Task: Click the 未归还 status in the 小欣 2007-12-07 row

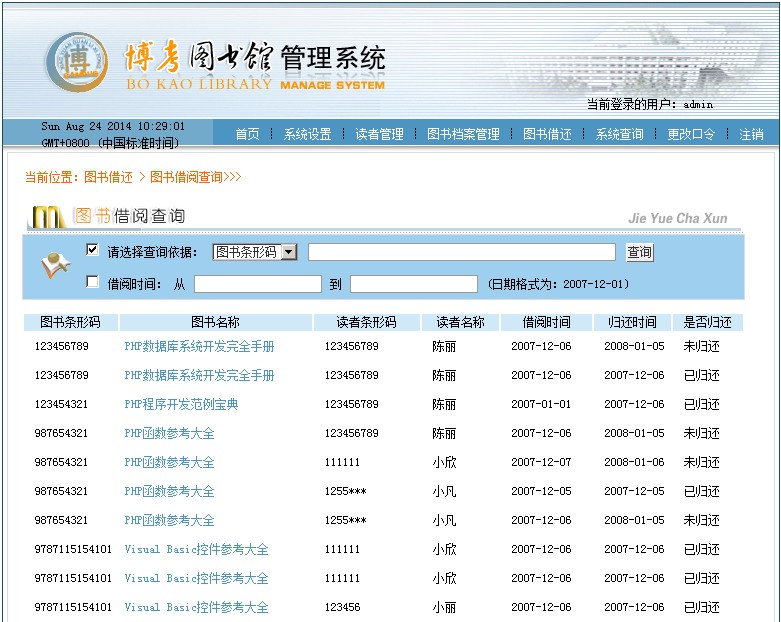Action: (x=701, y=462)
